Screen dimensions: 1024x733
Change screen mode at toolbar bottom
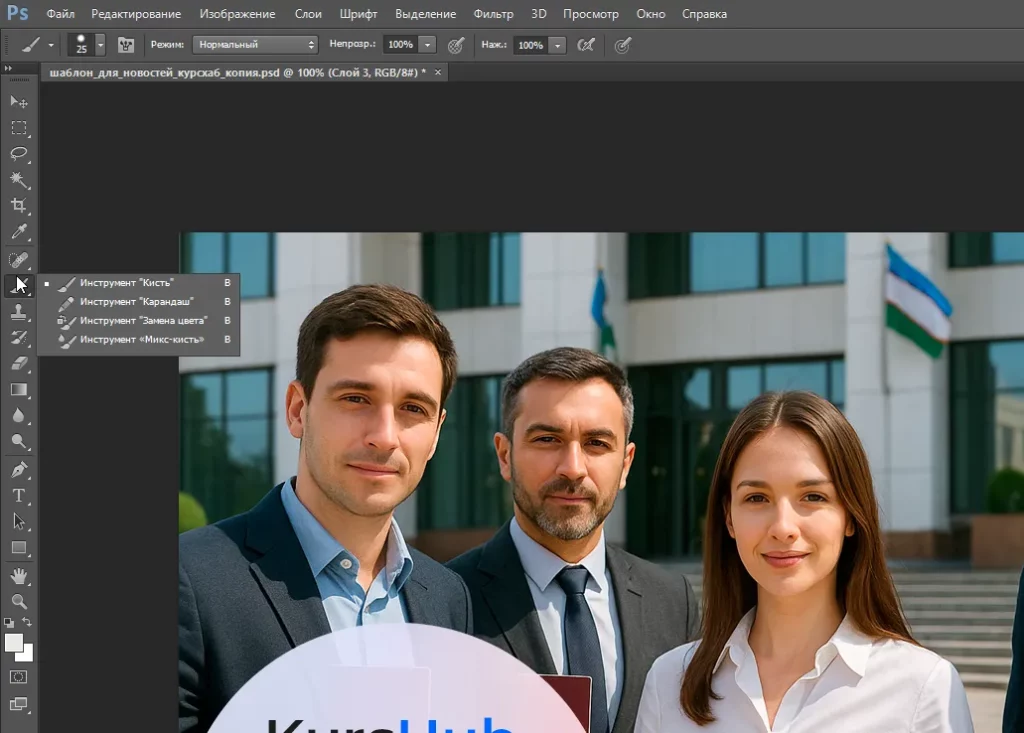click(x=18, y=704)
